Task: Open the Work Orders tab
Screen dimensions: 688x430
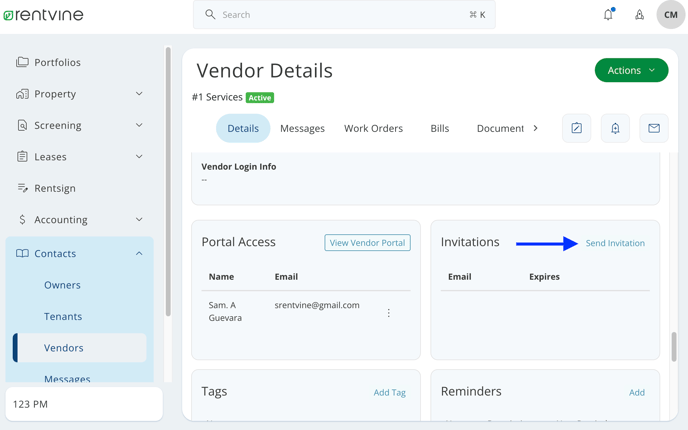Action: (x=373, y=128)
